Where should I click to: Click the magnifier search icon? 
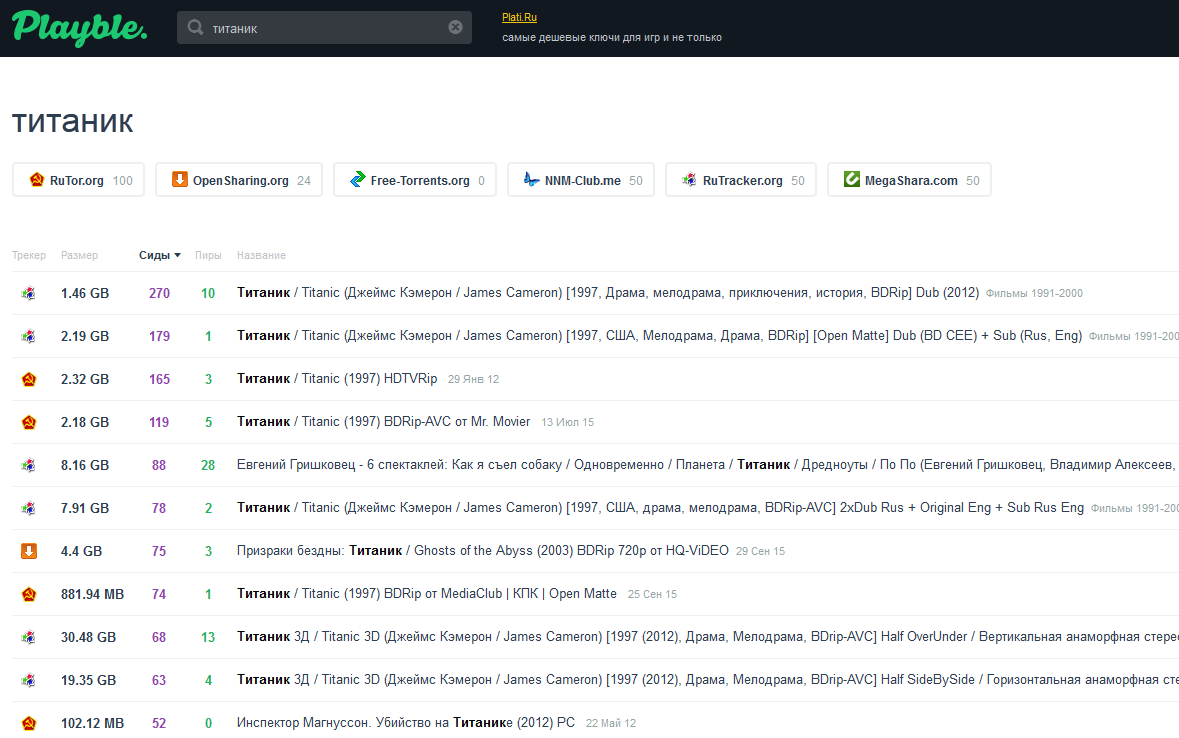195,28
